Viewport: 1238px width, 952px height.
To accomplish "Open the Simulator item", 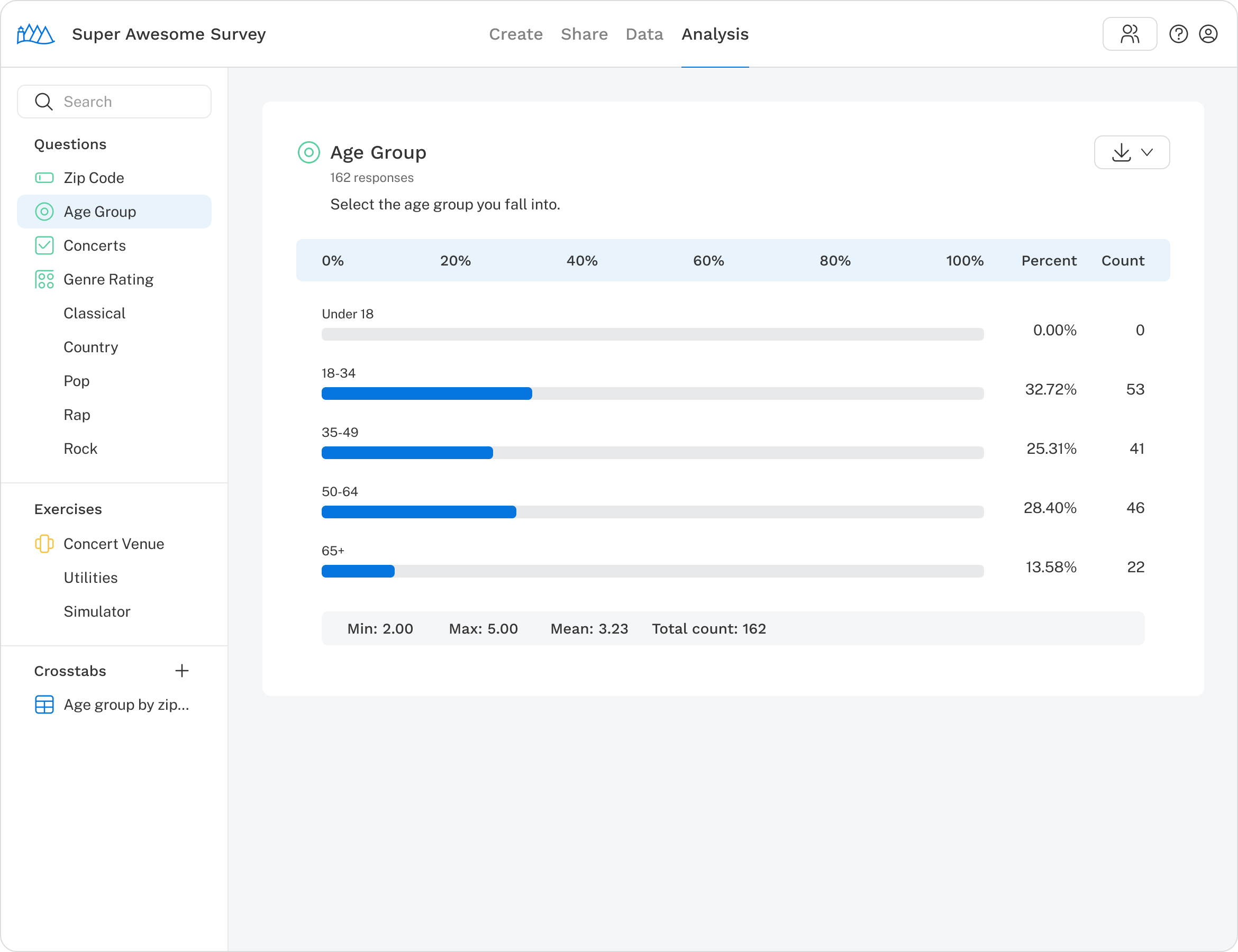I will (97, 611).
